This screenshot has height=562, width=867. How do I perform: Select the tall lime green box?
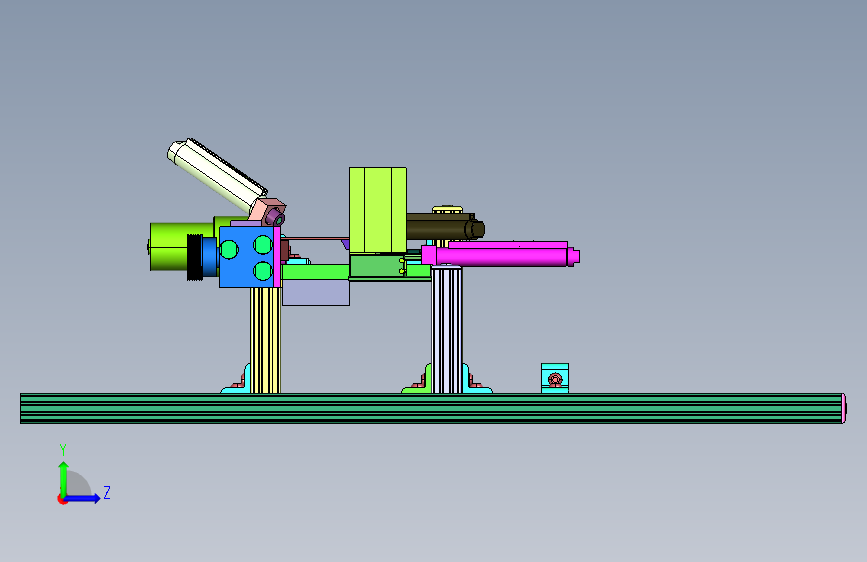(378, 210)
